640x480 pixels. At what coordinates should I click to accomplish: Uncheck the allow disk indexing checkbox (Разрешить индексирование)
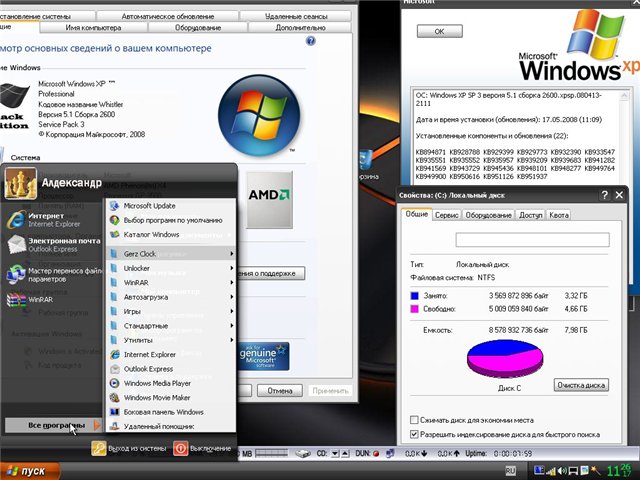pos(414,434)
